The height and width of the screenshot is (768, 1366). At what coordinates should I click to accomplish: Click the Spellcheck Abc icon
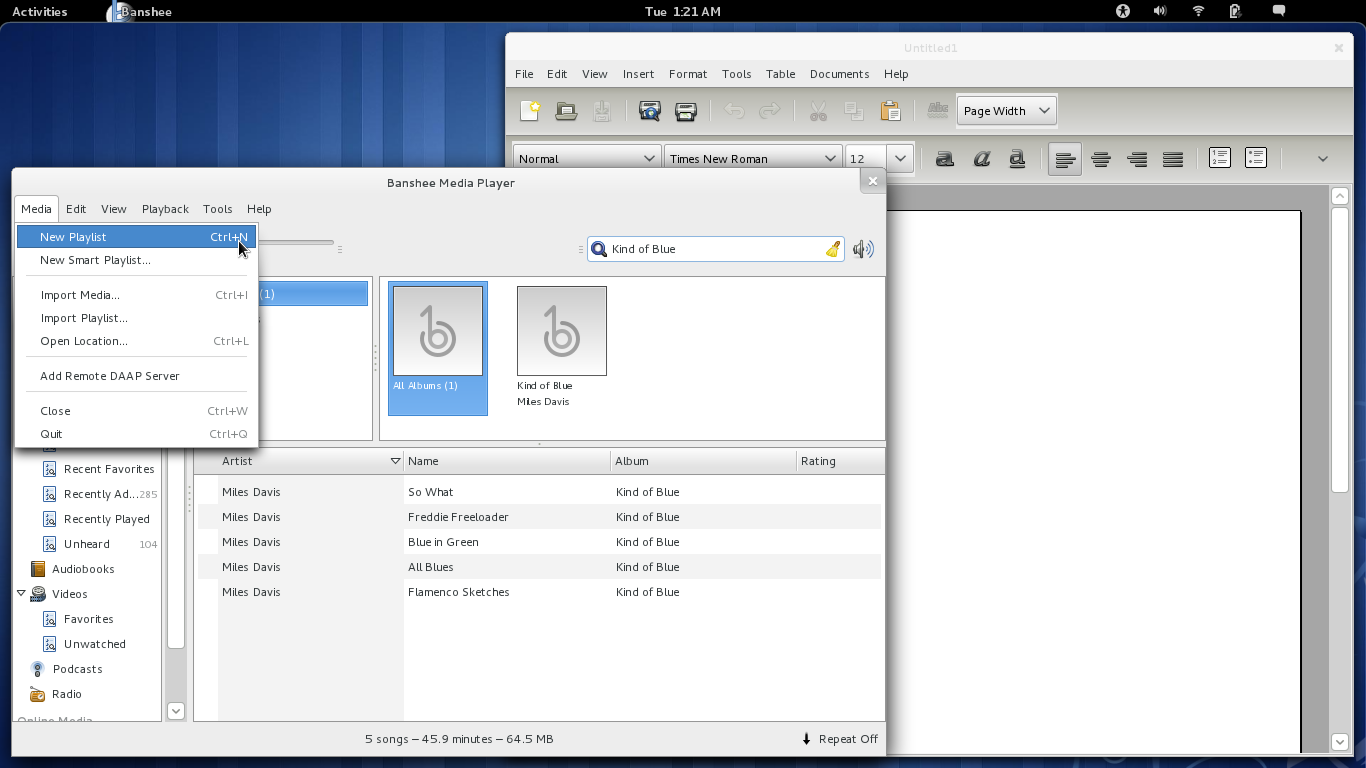coord(938,110)
